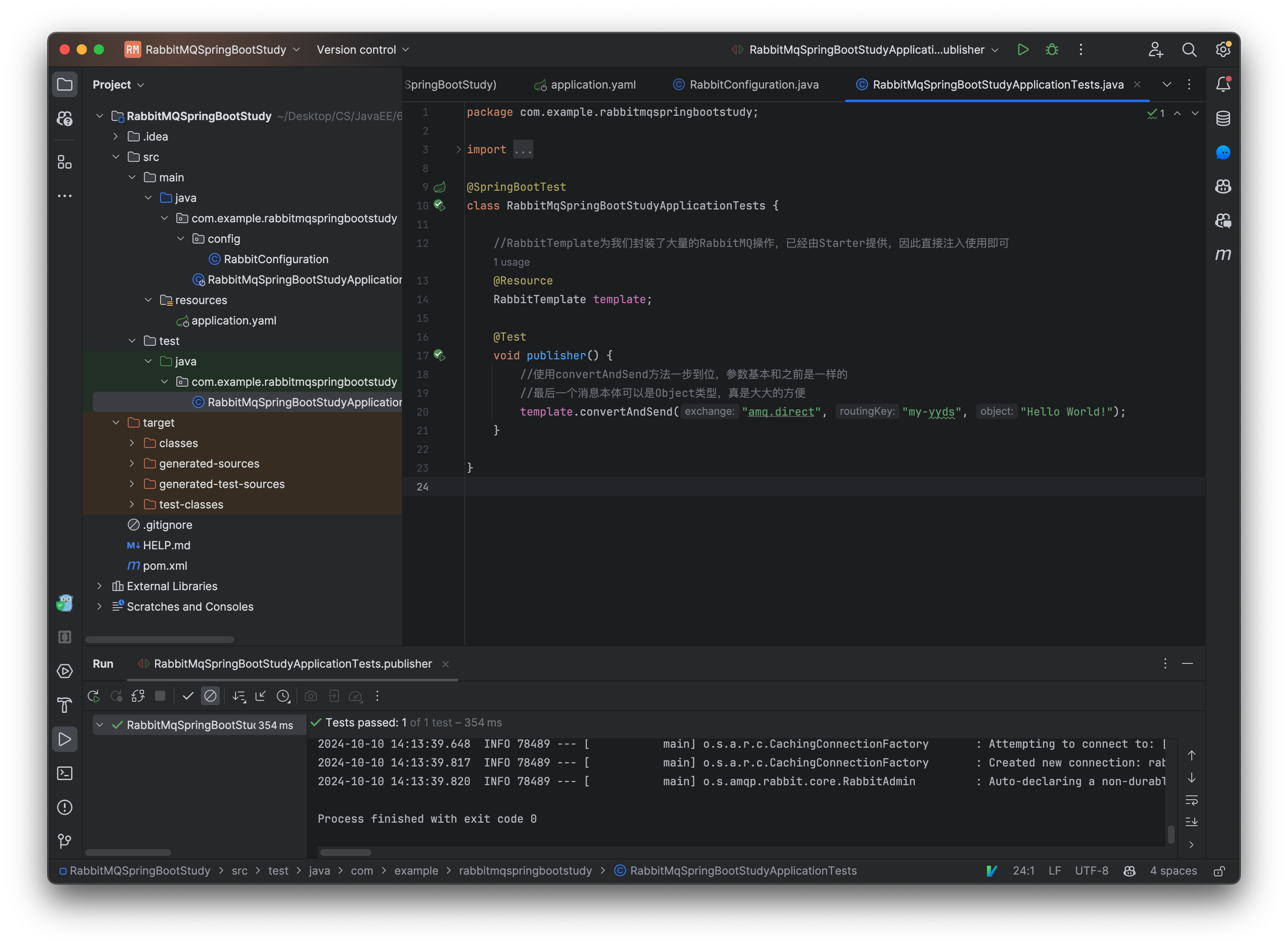
Task: Click the Debug bug icon in toolbar
Action: pyautogui.click(x=1052, y=50)
